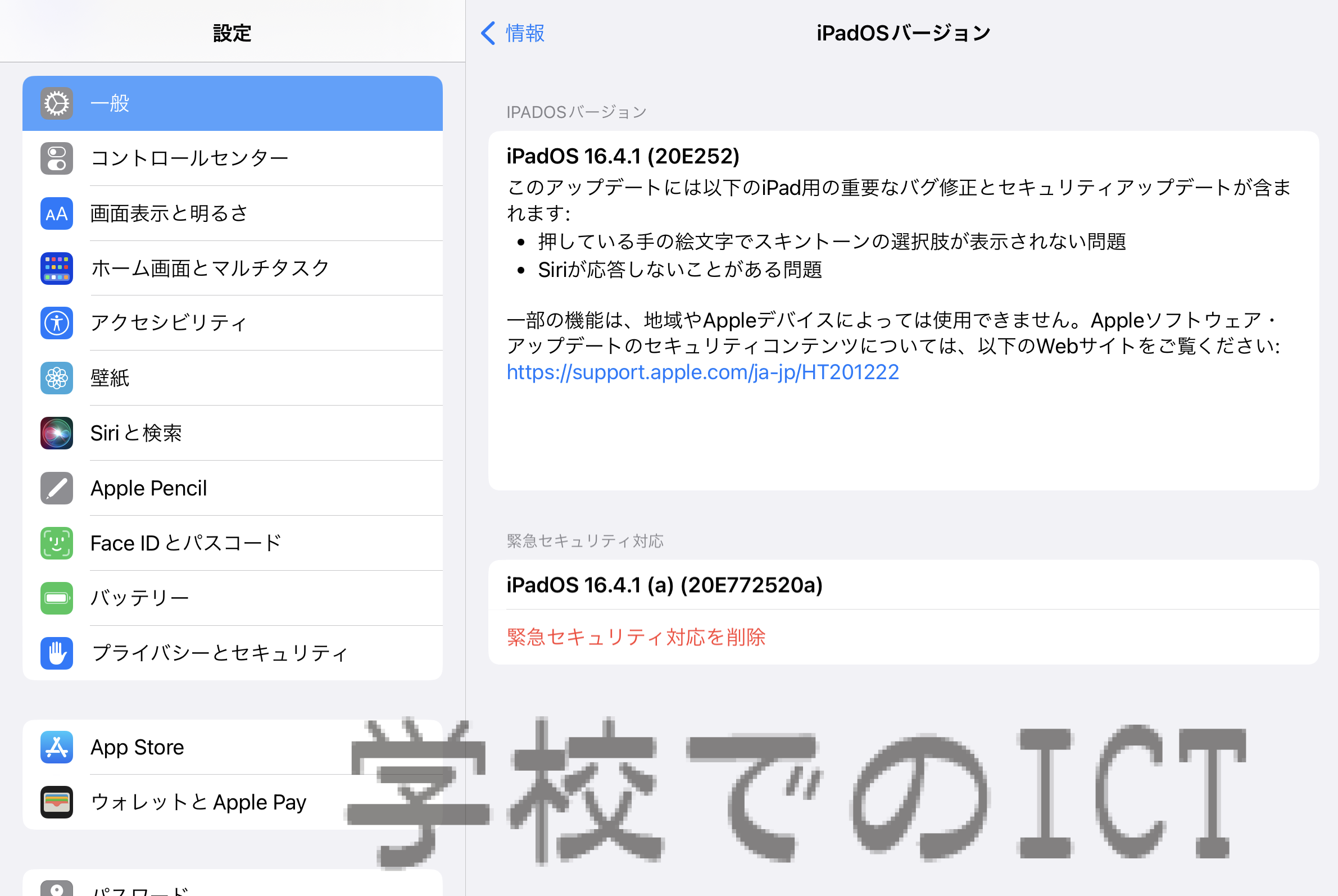1338x896 pixels.
Task: Open the support.apple.com HT201222 link
Action: (702, 372)
